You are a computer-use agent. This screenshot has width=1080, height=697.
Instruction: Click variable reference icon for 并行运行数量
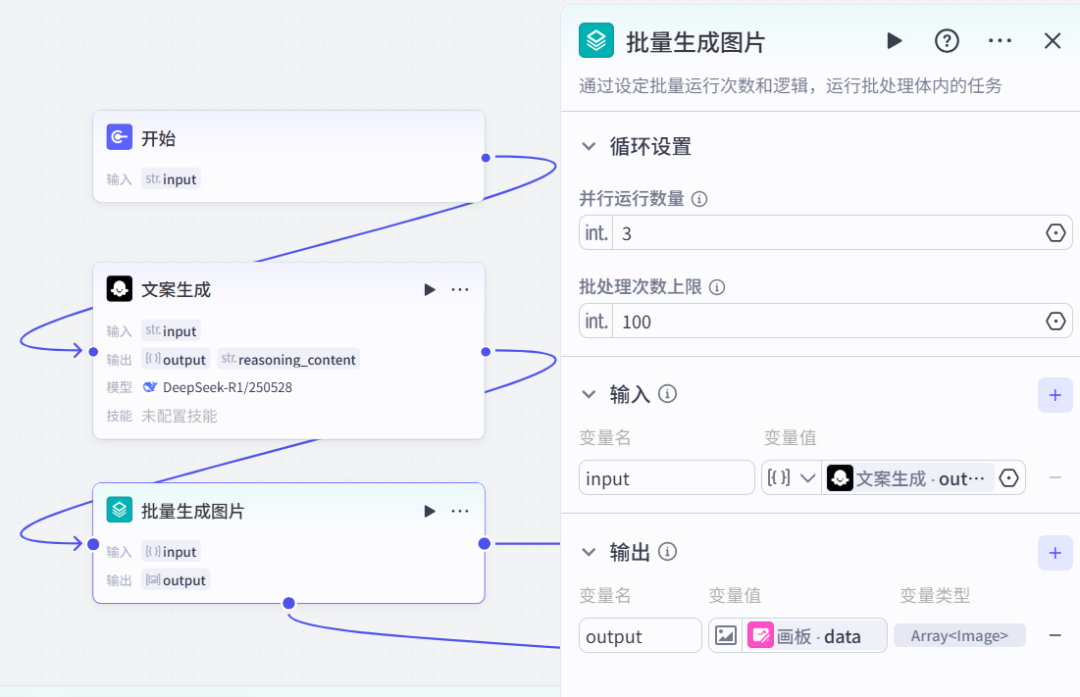point(1055,233)
